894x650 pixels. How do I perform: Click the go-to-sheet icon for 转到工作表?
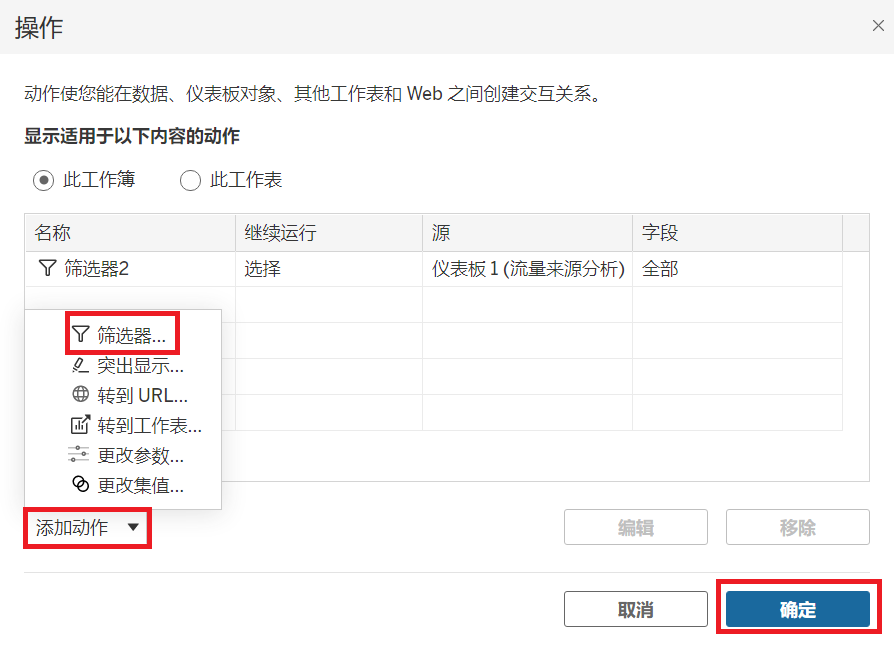coord(80,424)
